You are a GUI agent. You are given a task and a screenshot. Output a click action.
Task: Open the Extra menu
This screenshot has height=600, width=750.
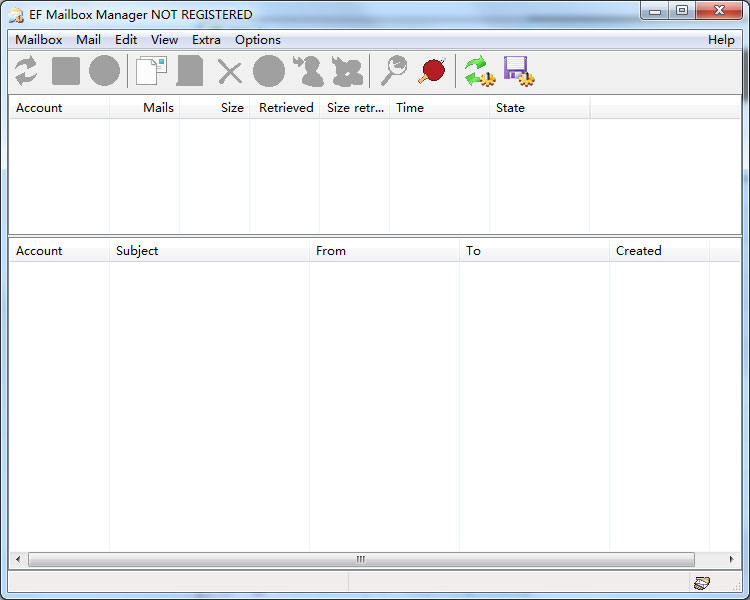(206, 40)
